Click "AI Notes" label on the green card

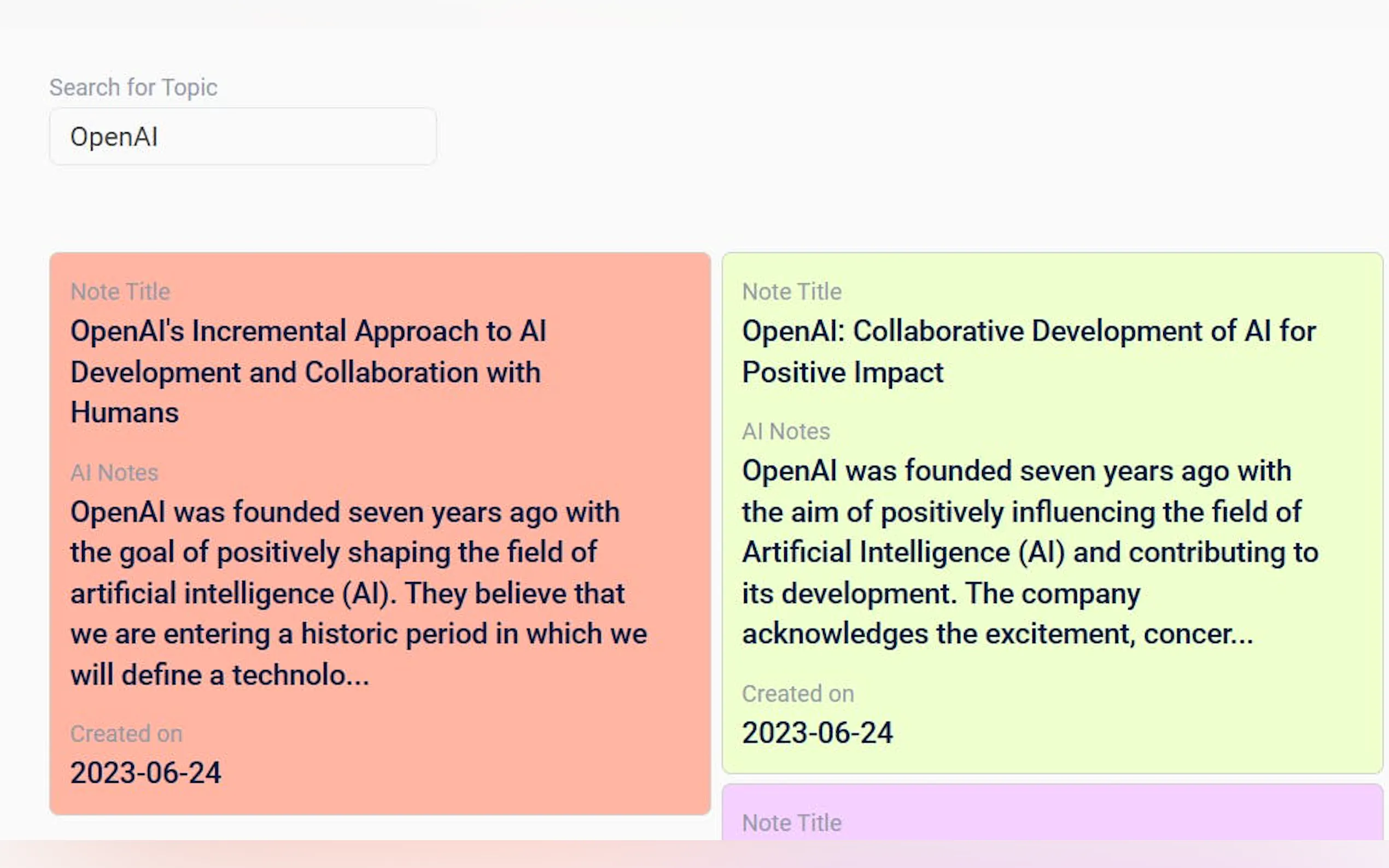[x=785, y=431]
